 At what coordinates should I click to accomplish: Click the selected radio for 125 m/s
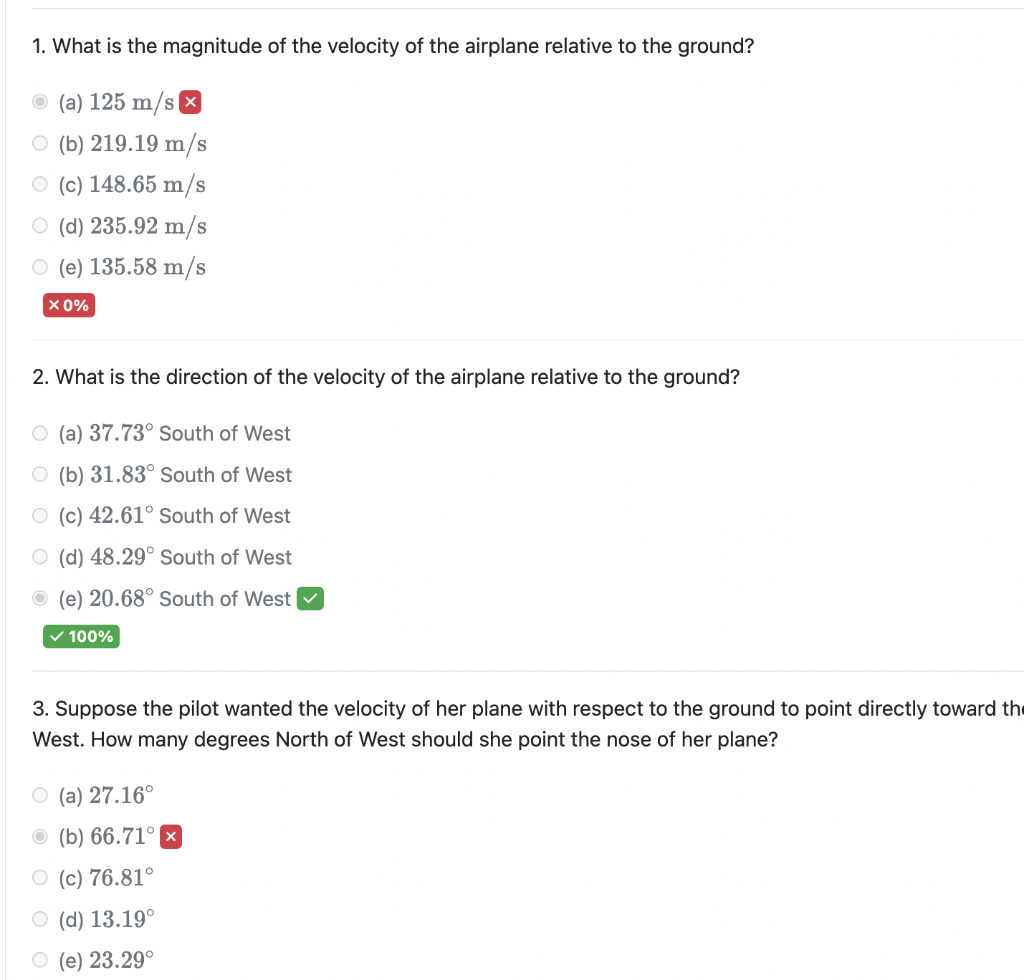40,101
